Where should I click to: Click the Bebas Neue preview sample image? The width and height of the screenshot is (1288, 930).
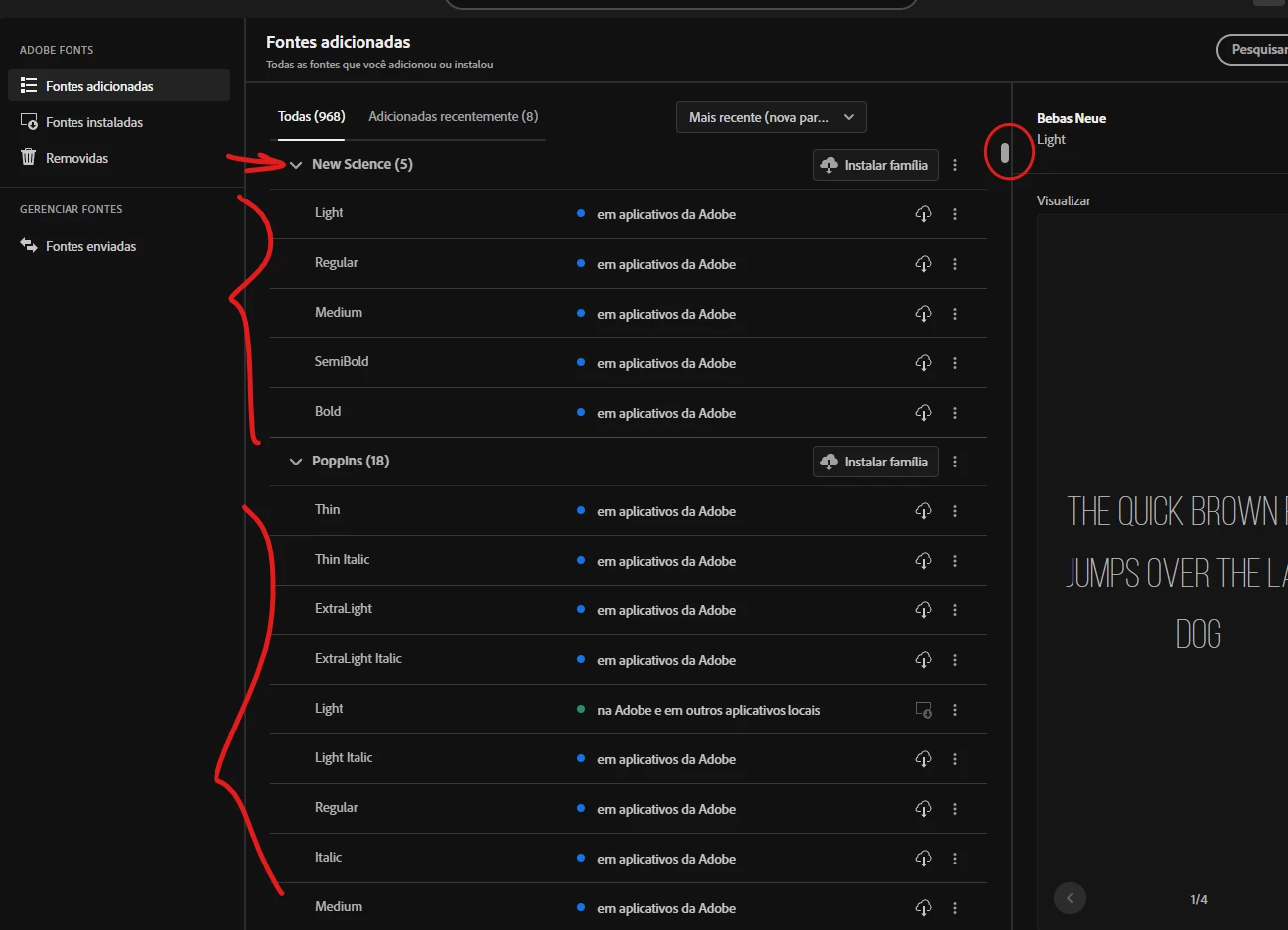[x=1162, y=573]
